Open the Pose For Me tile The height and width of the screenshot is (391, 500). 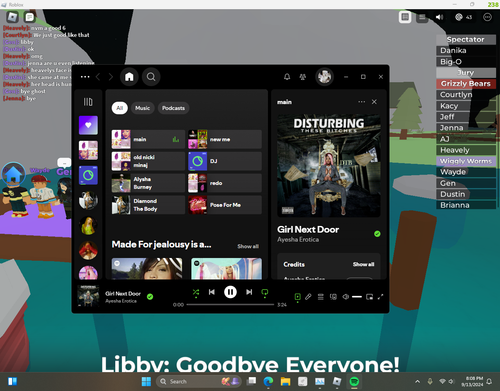225,205
